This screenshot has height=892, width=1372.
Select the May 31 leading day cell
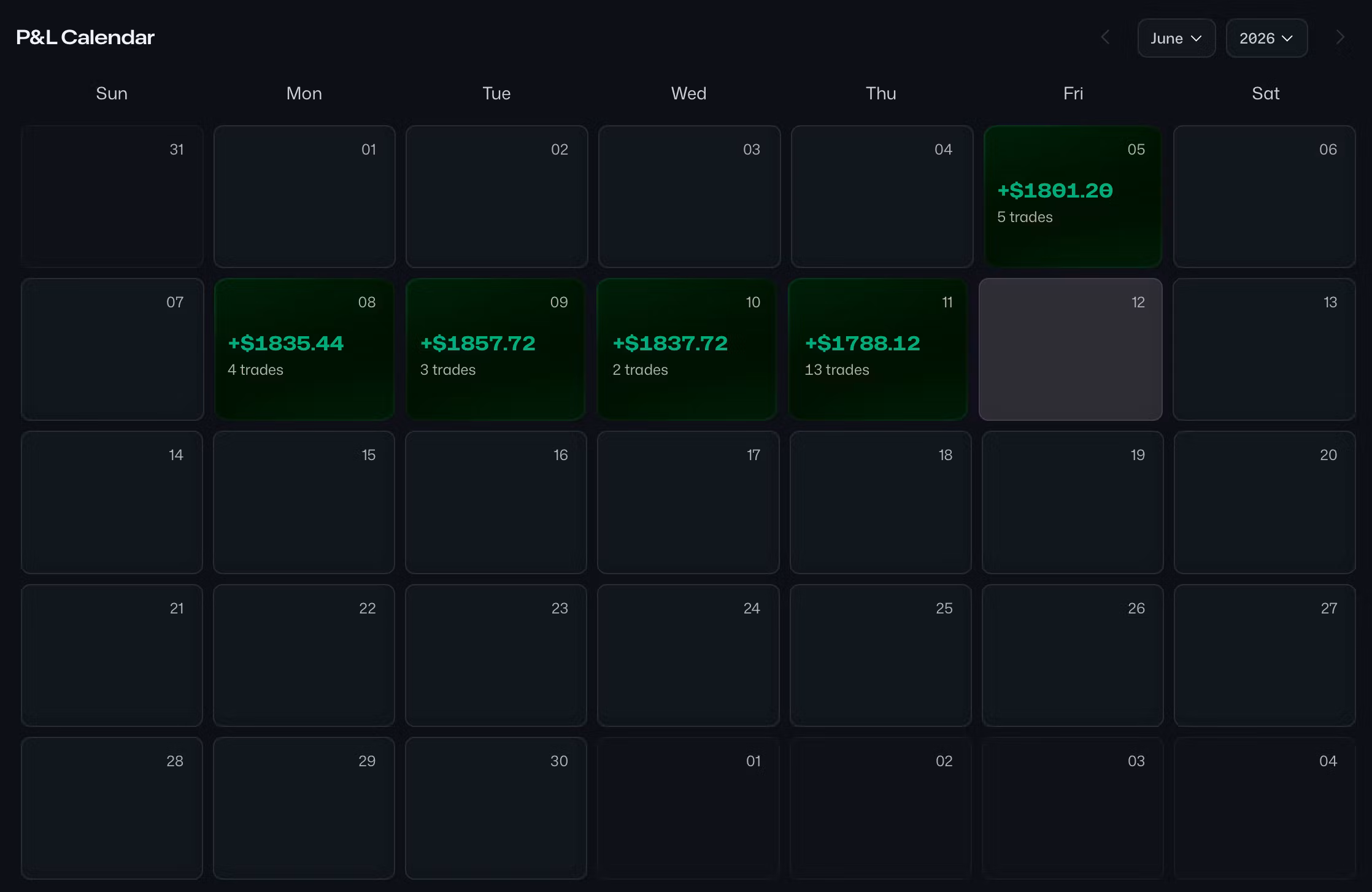tap(112, 196)
